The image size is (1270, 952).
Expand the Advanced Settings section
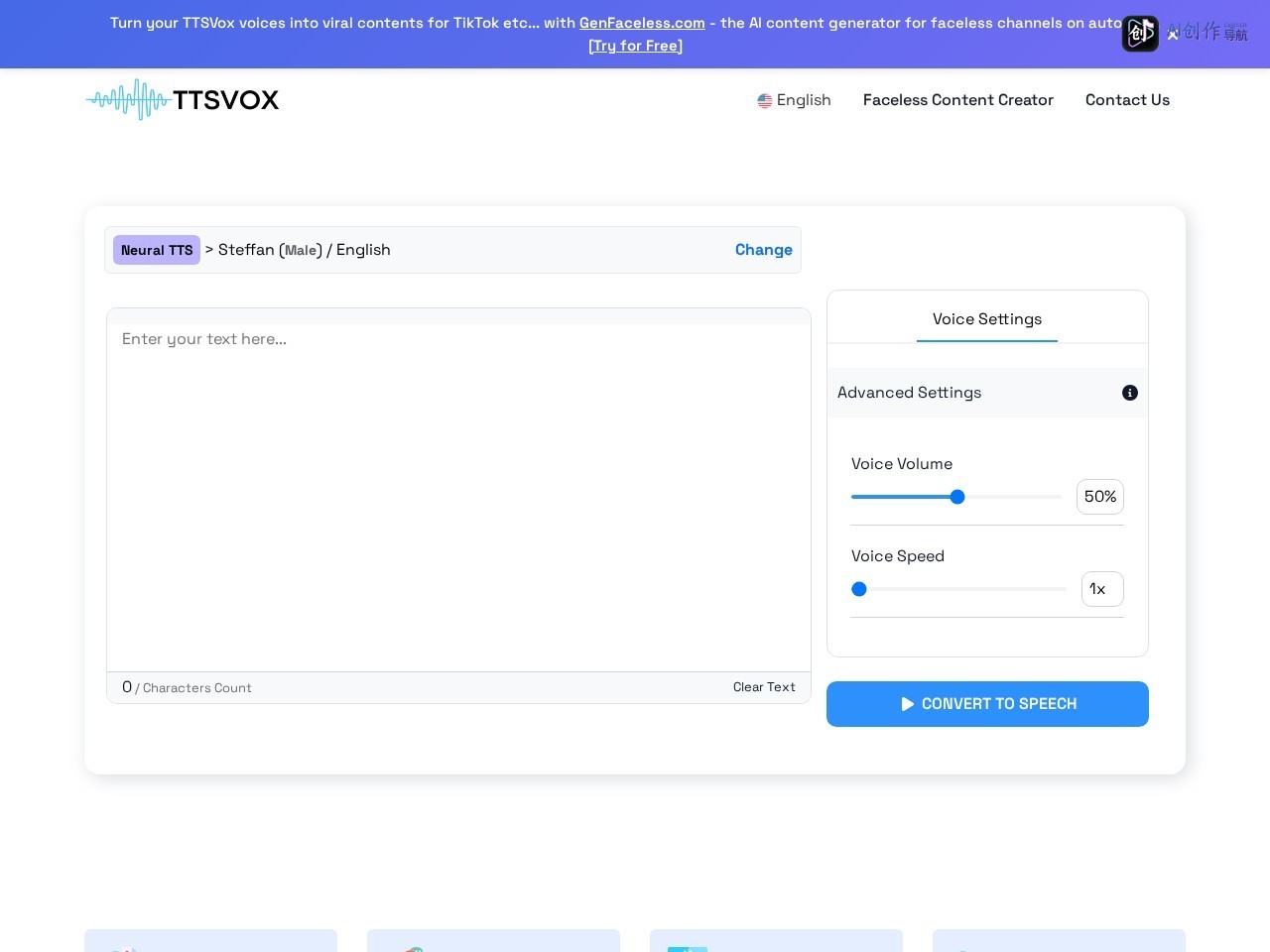coord(987,393)
